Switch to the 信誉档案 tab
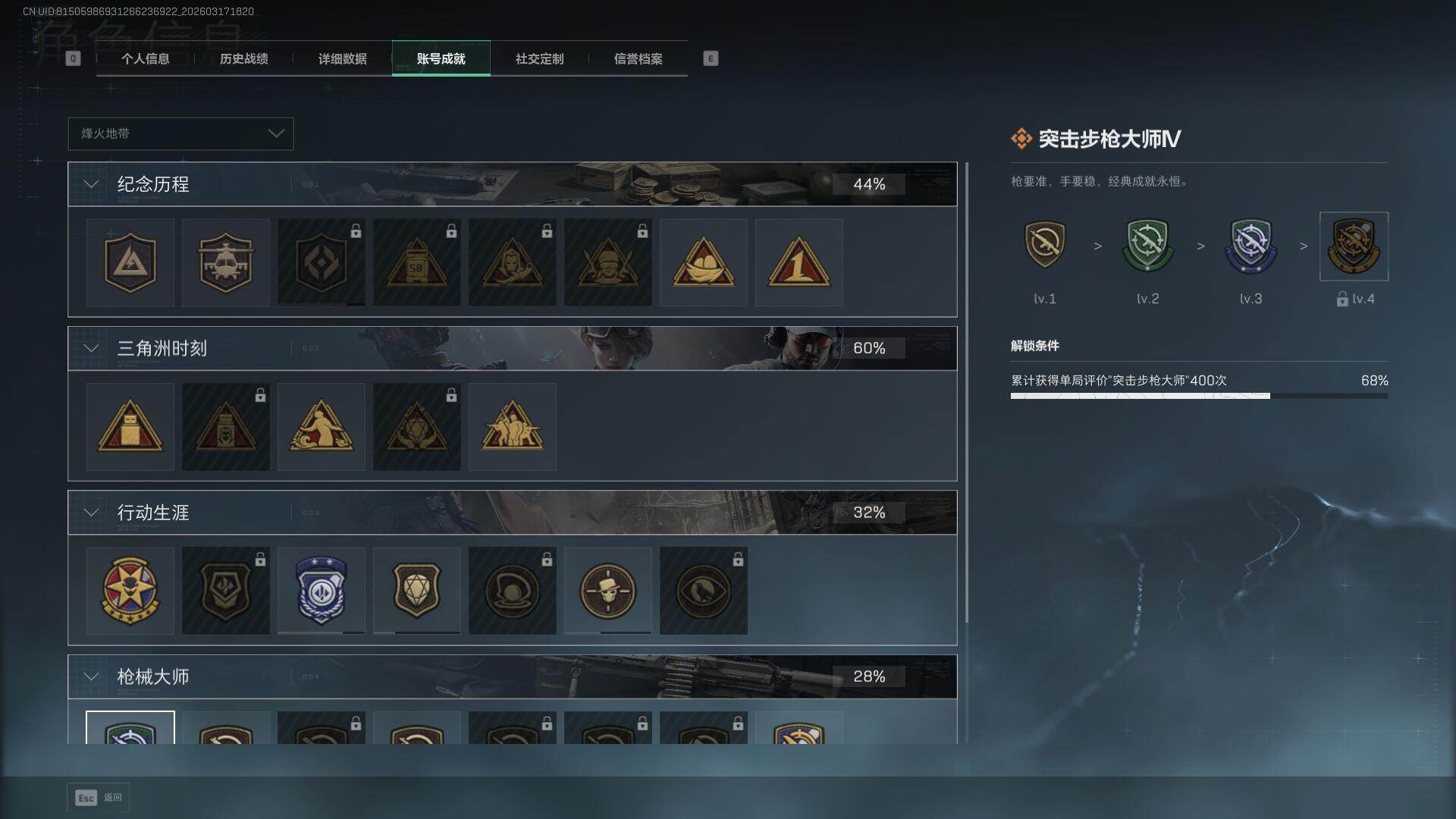The height and width of the screenshot is (819, 1456). point(638,58)
